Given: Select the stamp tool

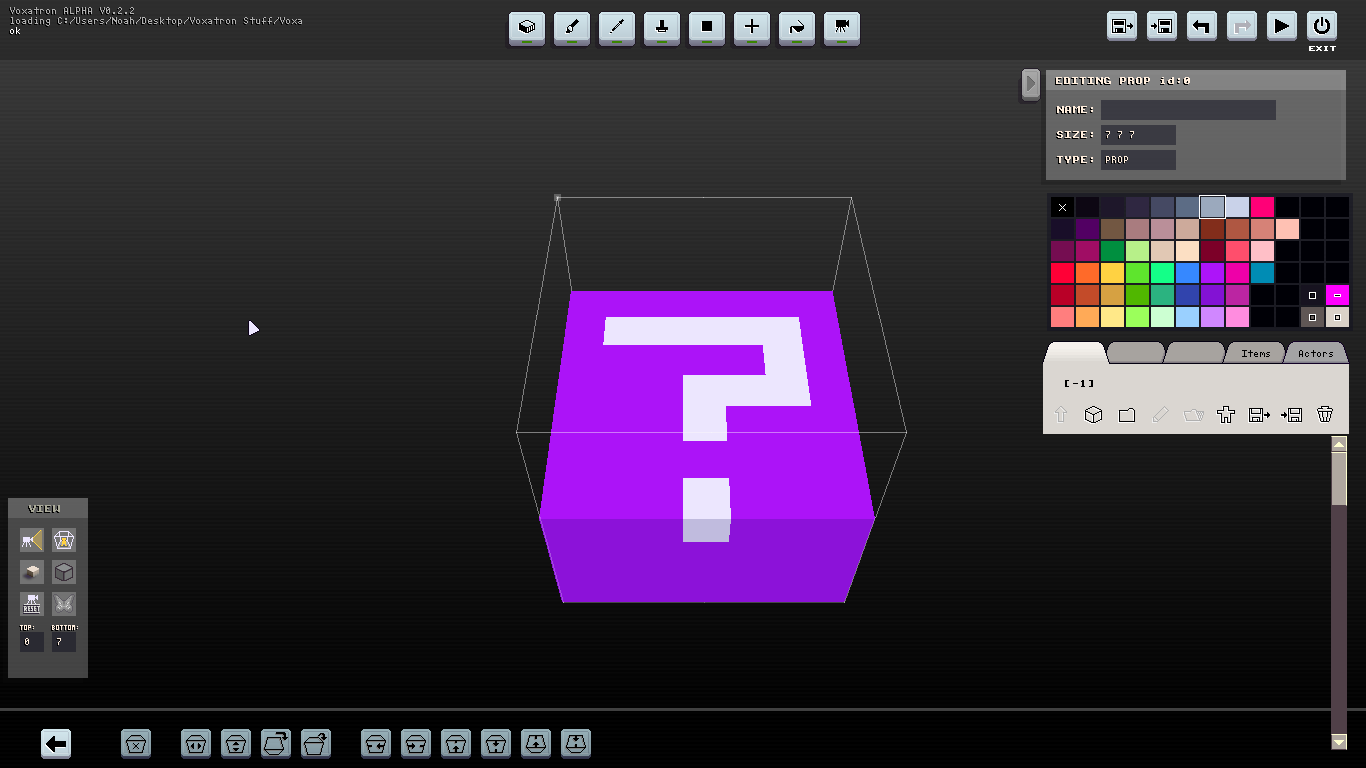Looking at the screenshot, I should point(662,27).
